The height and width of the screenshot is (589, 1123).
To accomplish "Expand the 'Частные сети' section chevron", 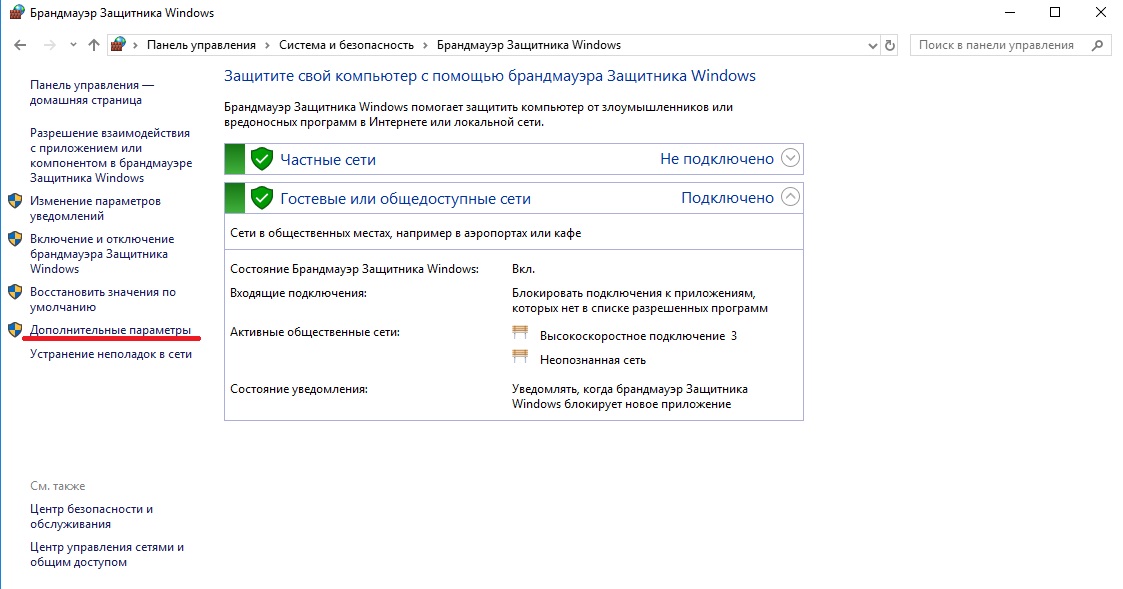I will (790, 158).
